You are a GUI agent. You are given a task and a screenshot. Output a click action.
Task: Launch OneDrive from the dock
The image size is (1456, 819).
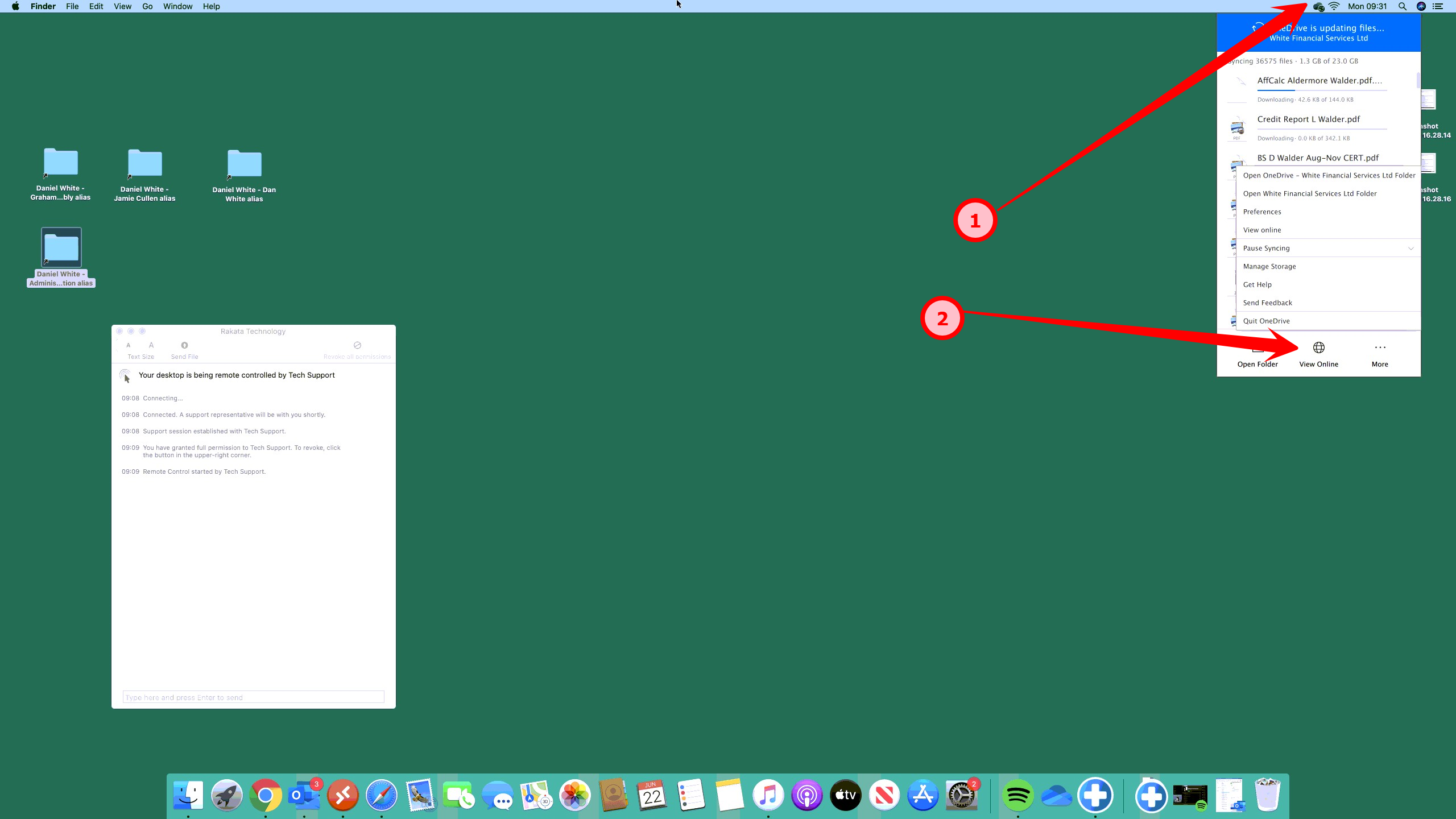click(x=1057, y=795)
